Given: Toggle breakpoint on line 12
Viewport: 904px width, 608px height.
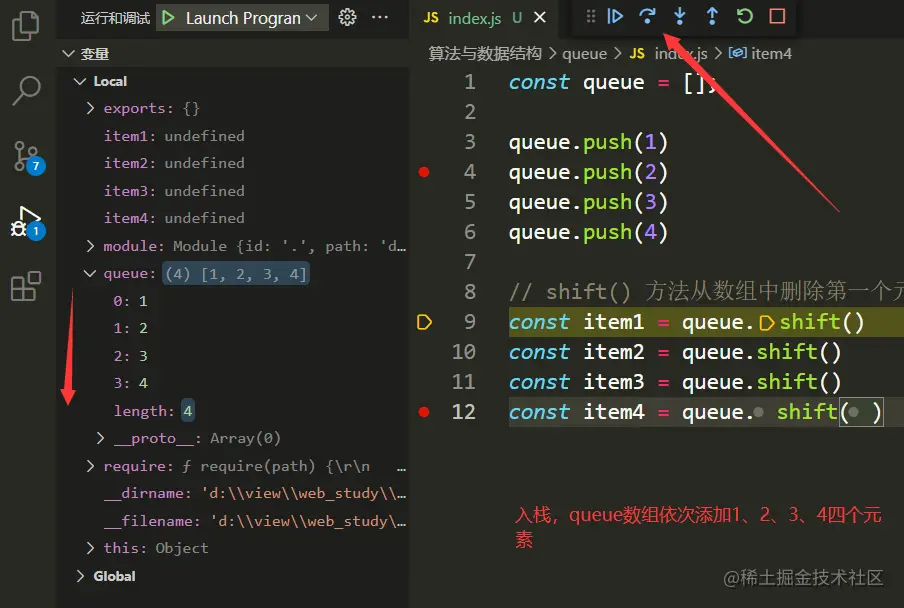Looking at the screenshot, I should [x=424, y=412].
